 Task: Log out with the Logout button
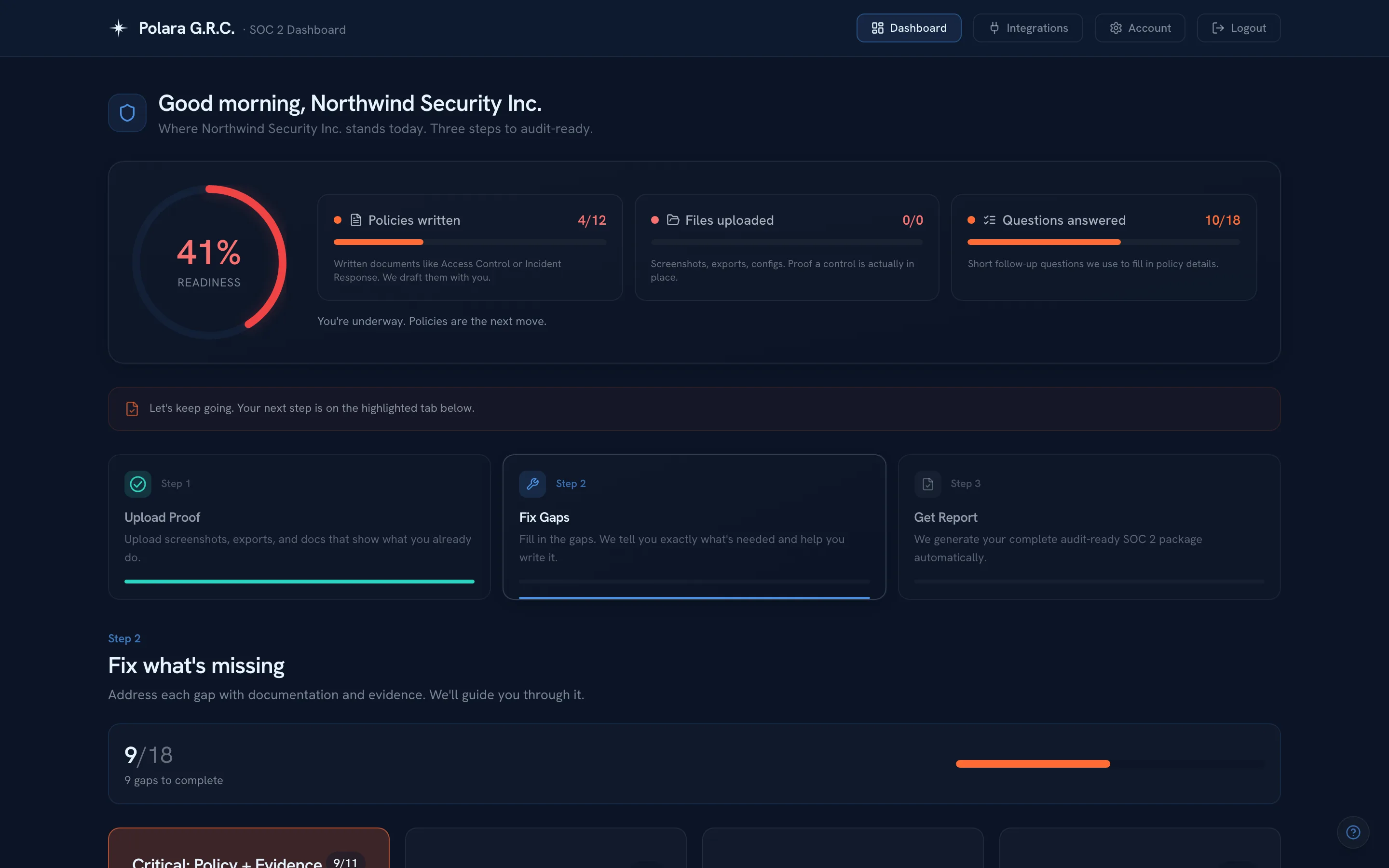[1238, 28]
